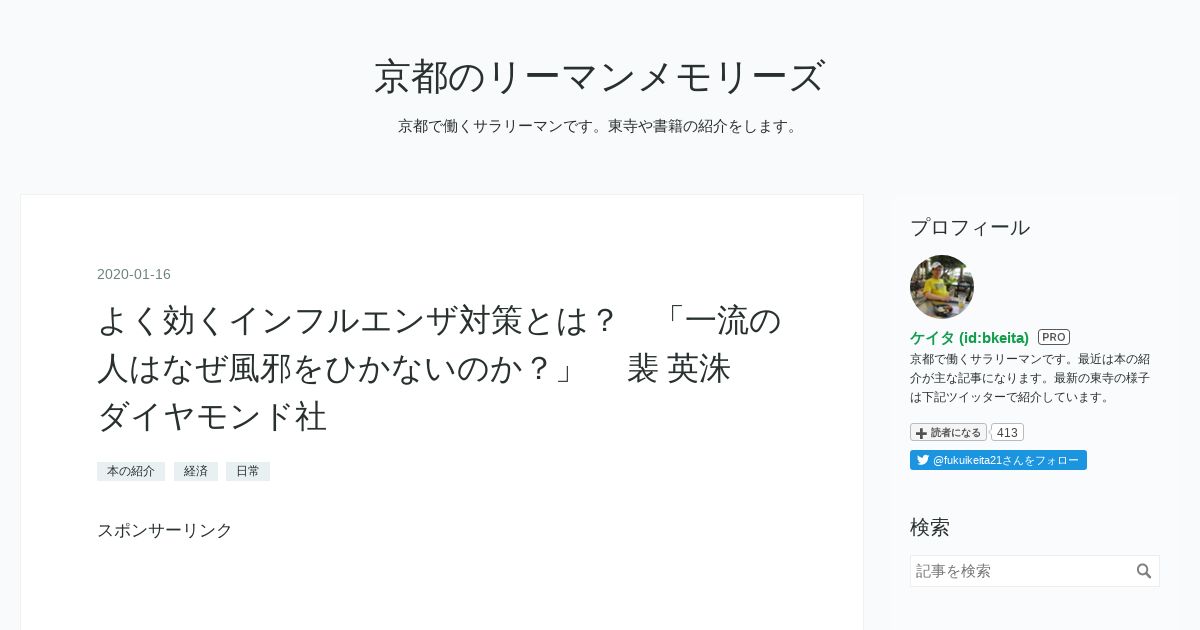Screen dimensions: 1200x630
Task: Open the article title about インフルエンザ対策
Action: pyautogui.click(x=439, y=368)
